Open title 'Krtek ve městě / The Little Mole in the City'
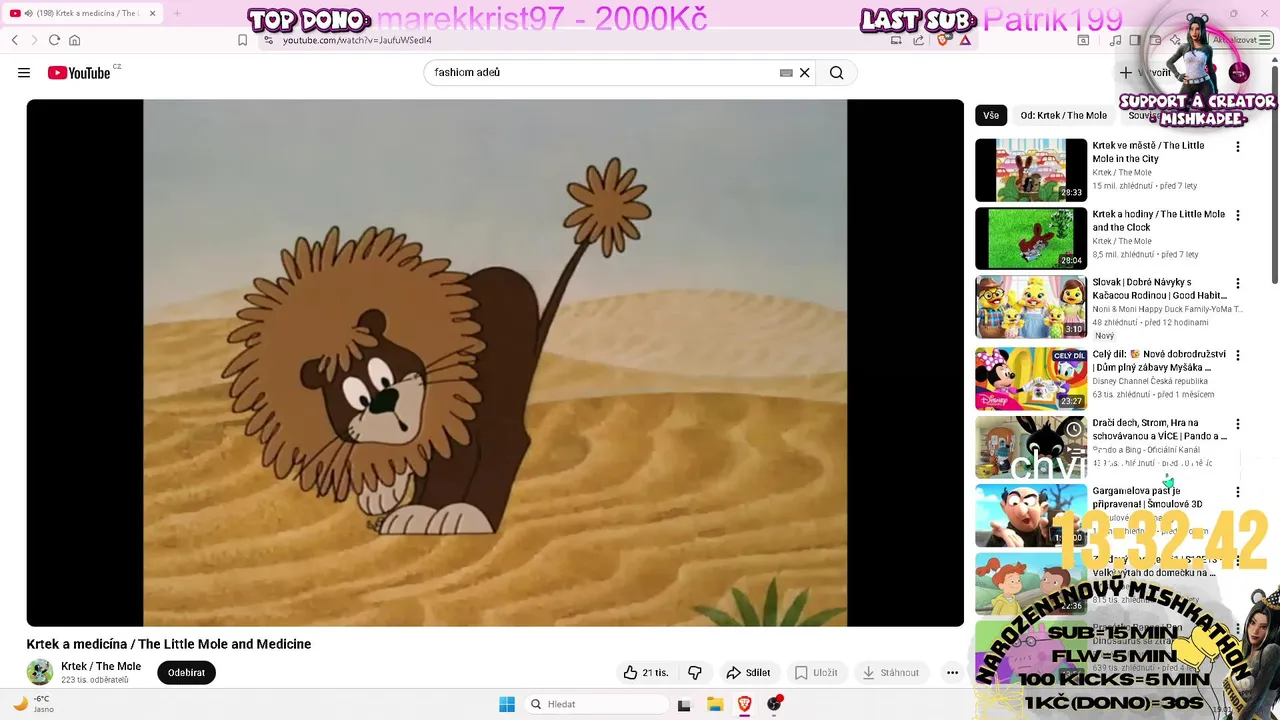The image size is (1280, 720). pyautogui.click(x=1148, y=152)
